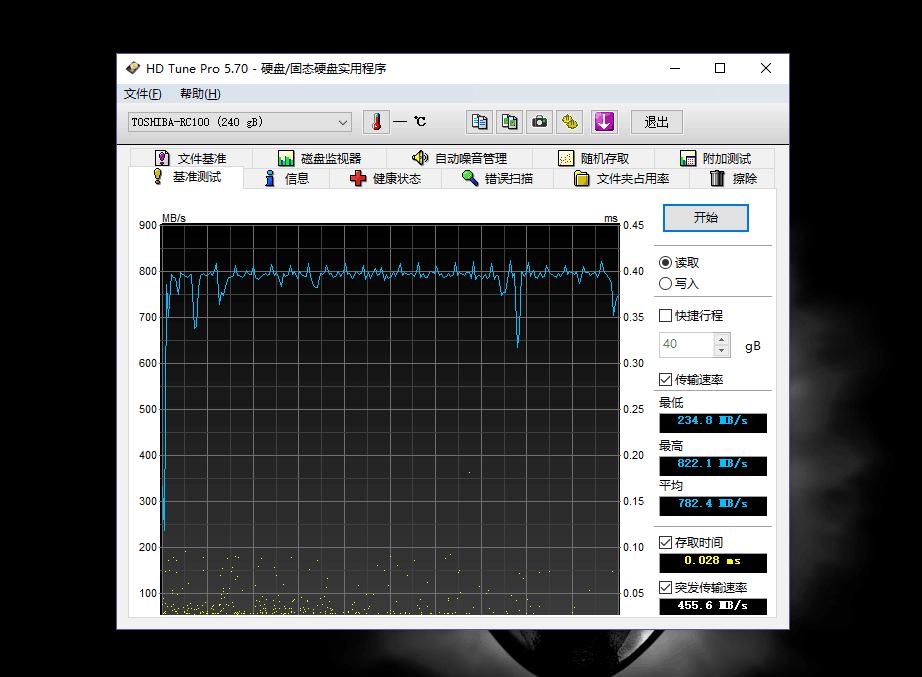Click the stepper down arrow beside 40

pyautogui.click(x=721, y=350)
